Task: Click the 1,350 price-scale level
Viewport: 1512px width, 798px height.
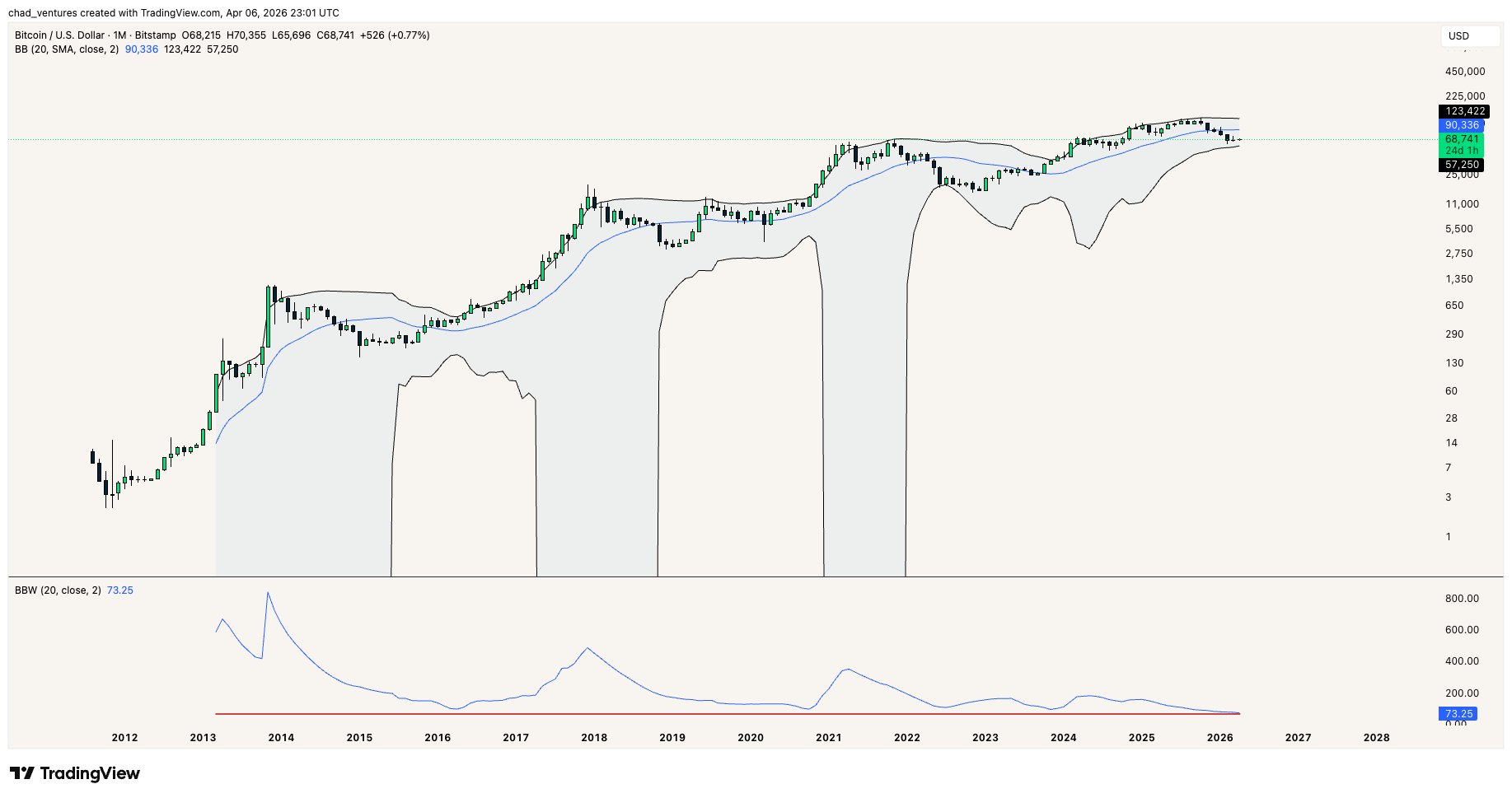Action: tap(1459, 279)
